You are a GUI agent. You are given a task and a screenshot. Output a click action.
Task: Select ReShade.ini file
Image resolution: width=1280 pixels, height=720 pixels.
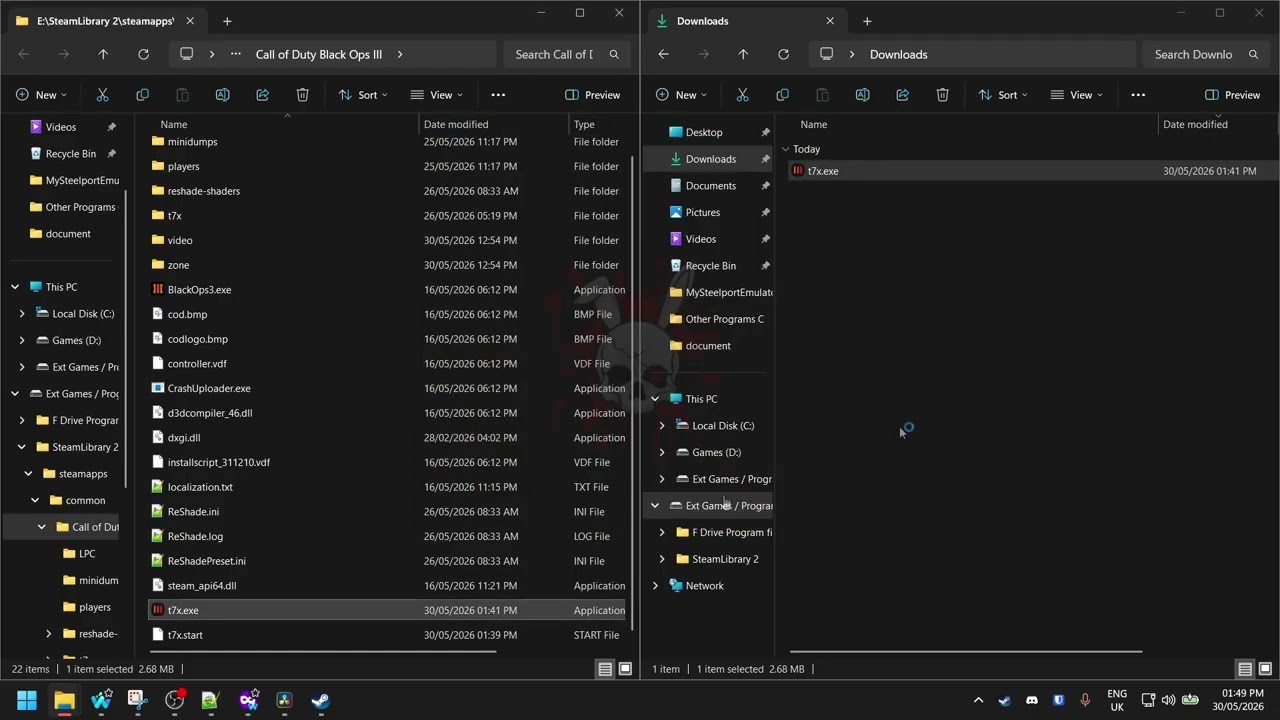(x=193, y=512)
